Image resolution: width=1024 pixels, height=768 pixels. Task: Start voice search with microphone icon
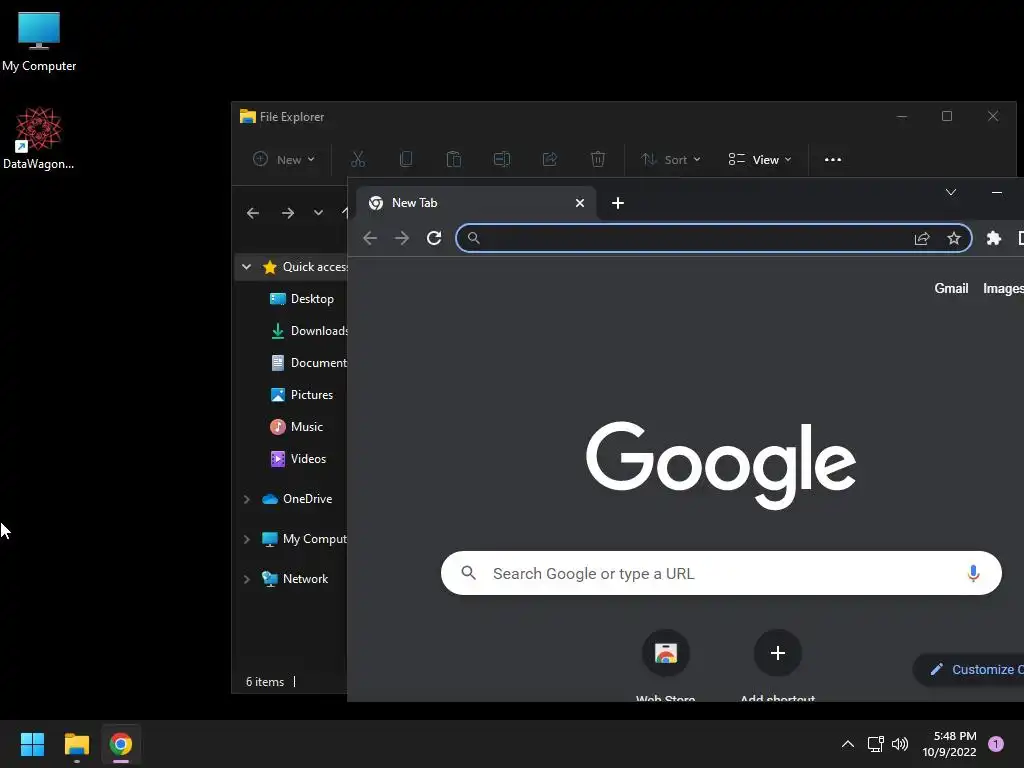(973, 573)
